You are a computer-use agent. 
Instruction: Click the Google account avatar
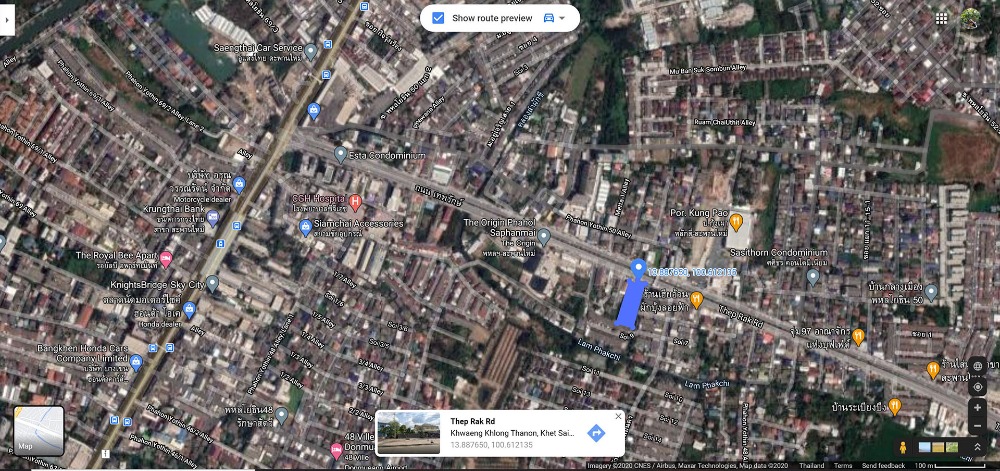coord(971,18)
